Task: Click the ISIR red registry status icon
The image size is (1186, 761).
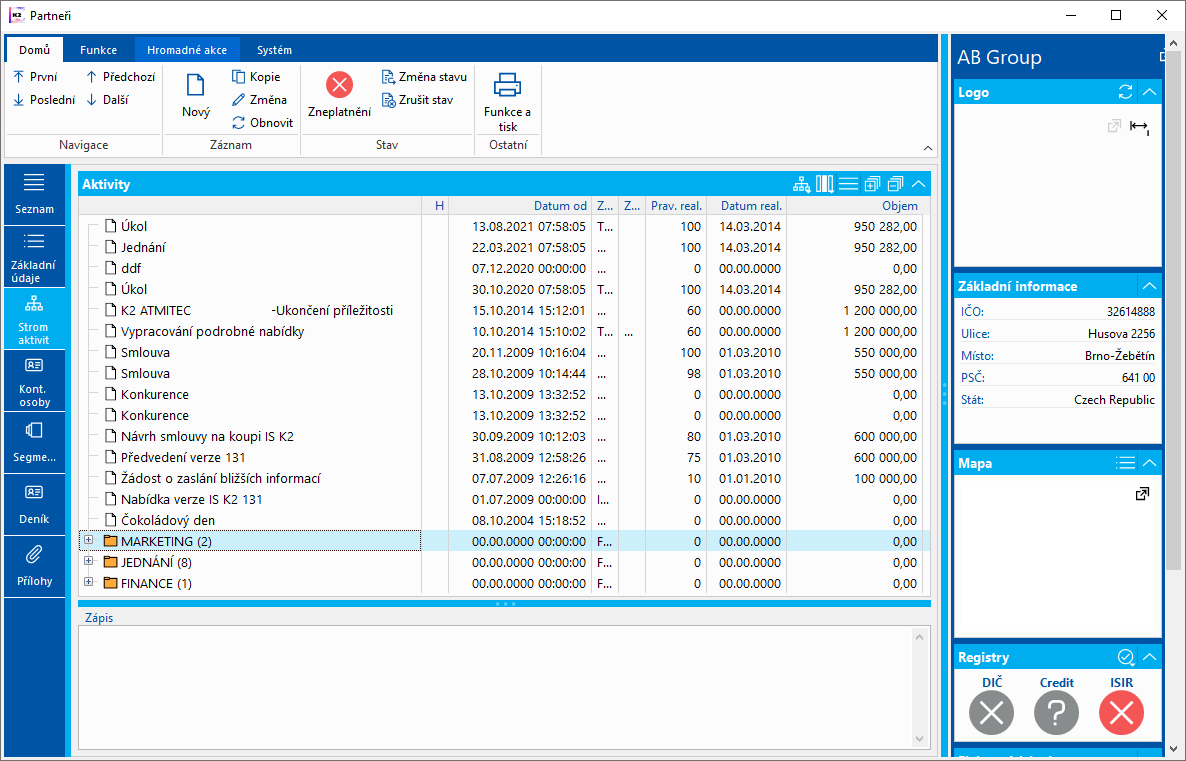Action: [1121, 713]
